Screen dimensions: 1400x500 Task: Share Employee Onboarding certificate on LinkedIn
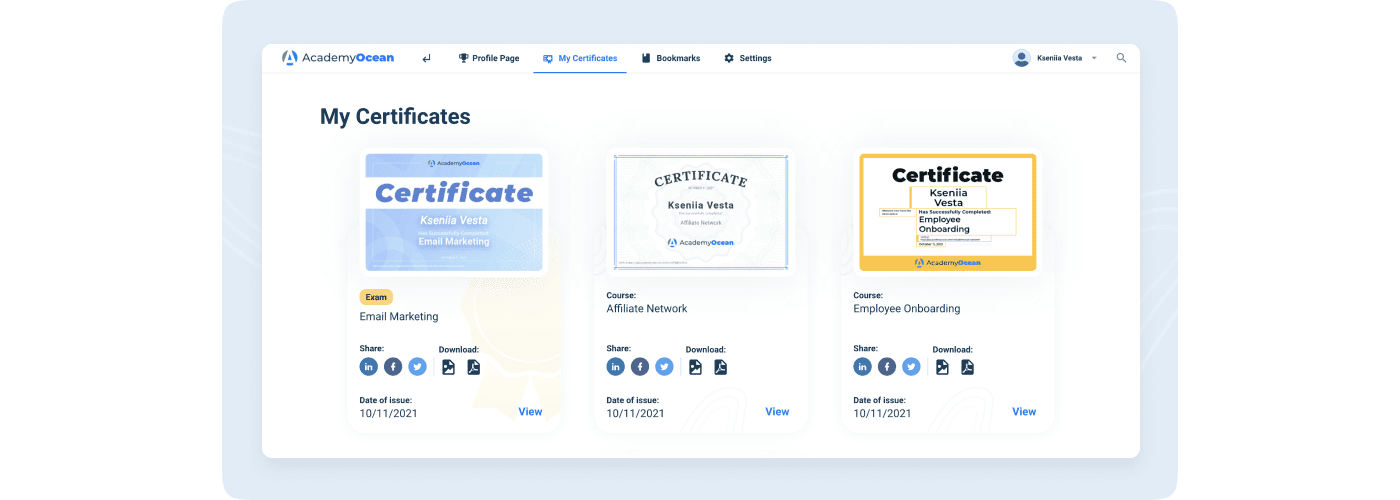[x=863, y=367]
